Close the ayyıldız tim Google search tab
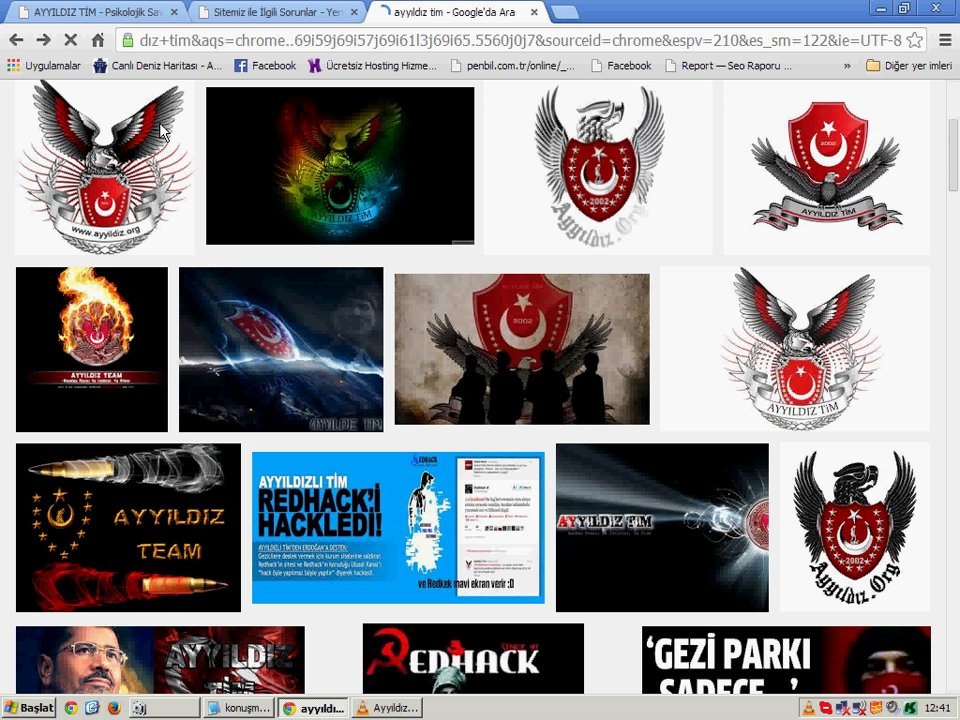The image size is (960, 720). click(534, 12)
